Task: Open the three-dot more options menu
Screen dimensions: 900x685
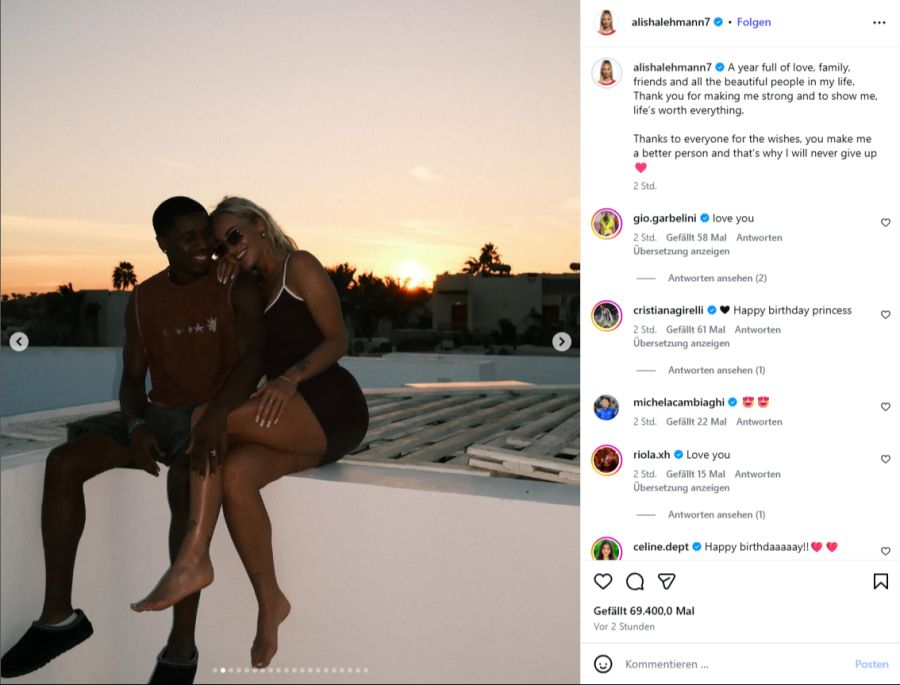Action: (x=879, y=22)
